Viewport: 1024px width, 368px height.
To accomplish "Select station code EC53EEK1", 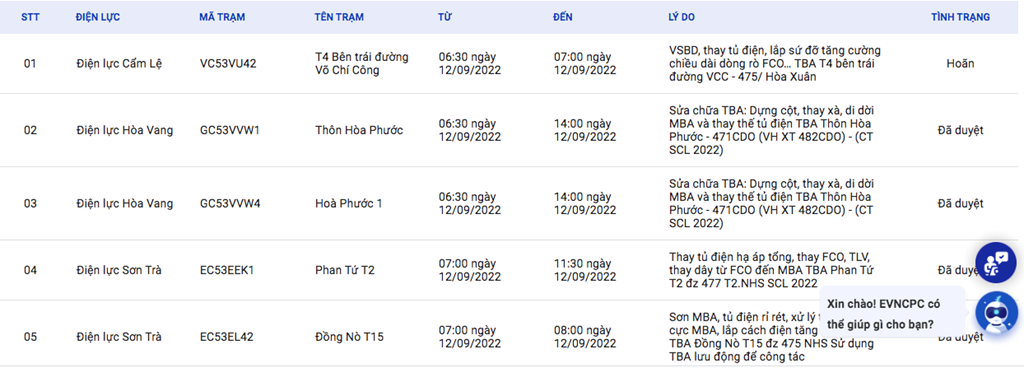I will pos(227,270).
